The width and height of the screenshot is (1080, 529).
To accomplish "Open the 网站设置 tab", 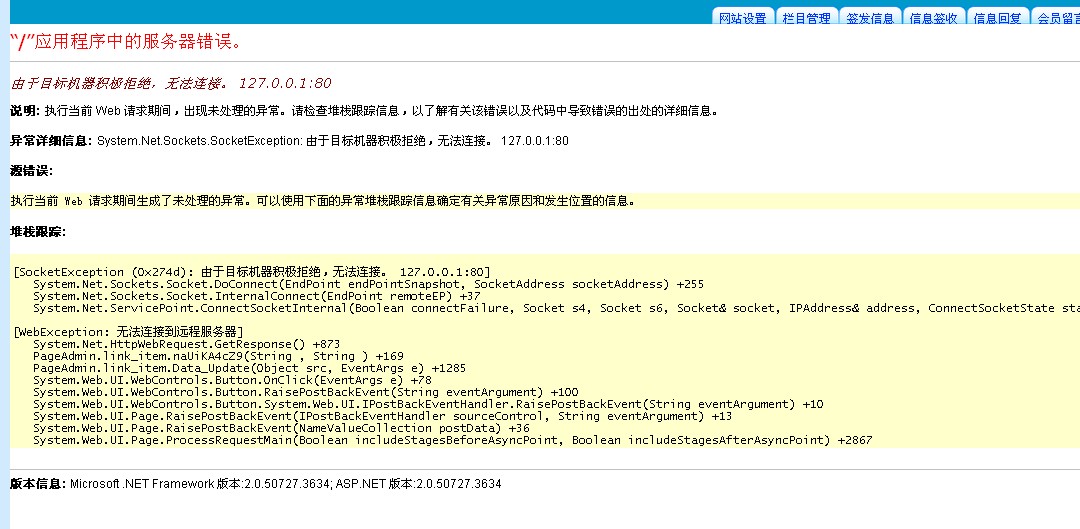I will click(x=743, y=17).
